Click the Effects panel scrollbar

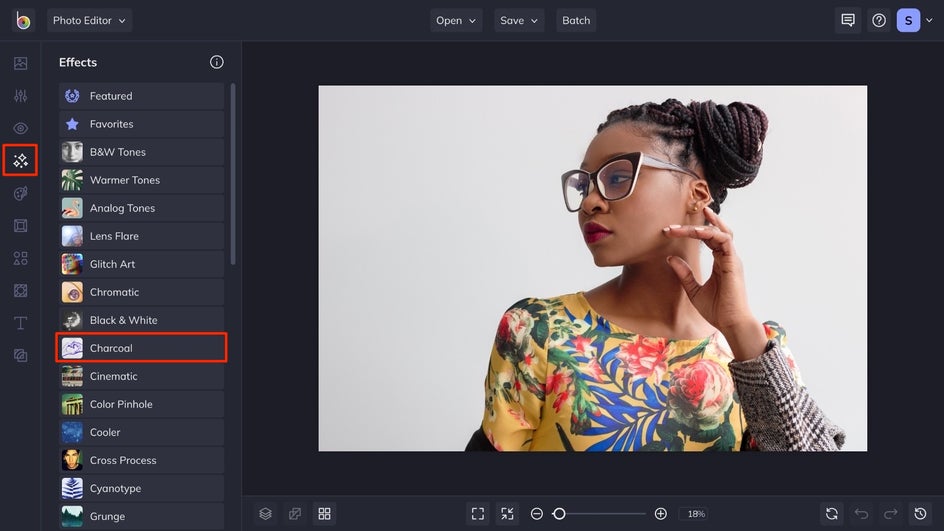233,173
